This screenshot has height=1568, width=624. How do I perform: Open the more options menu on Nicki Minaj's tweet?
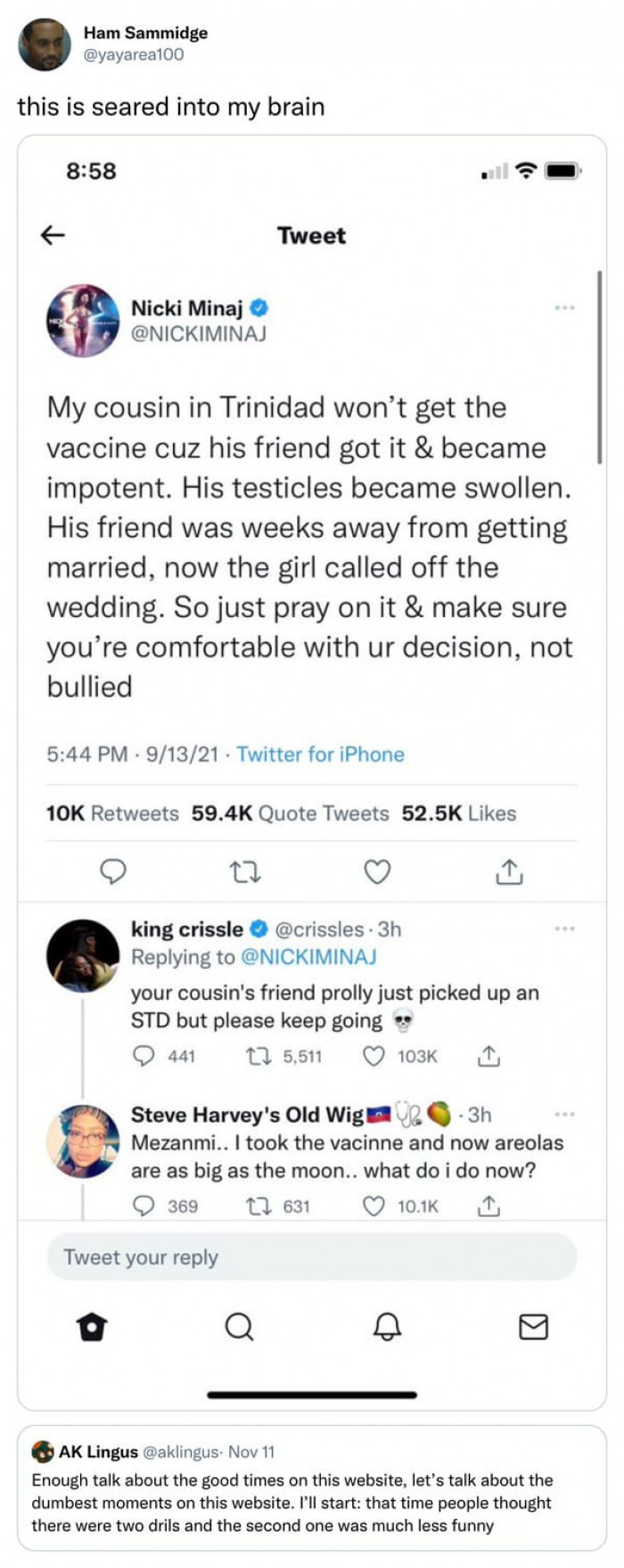click(x=564, y=308)
